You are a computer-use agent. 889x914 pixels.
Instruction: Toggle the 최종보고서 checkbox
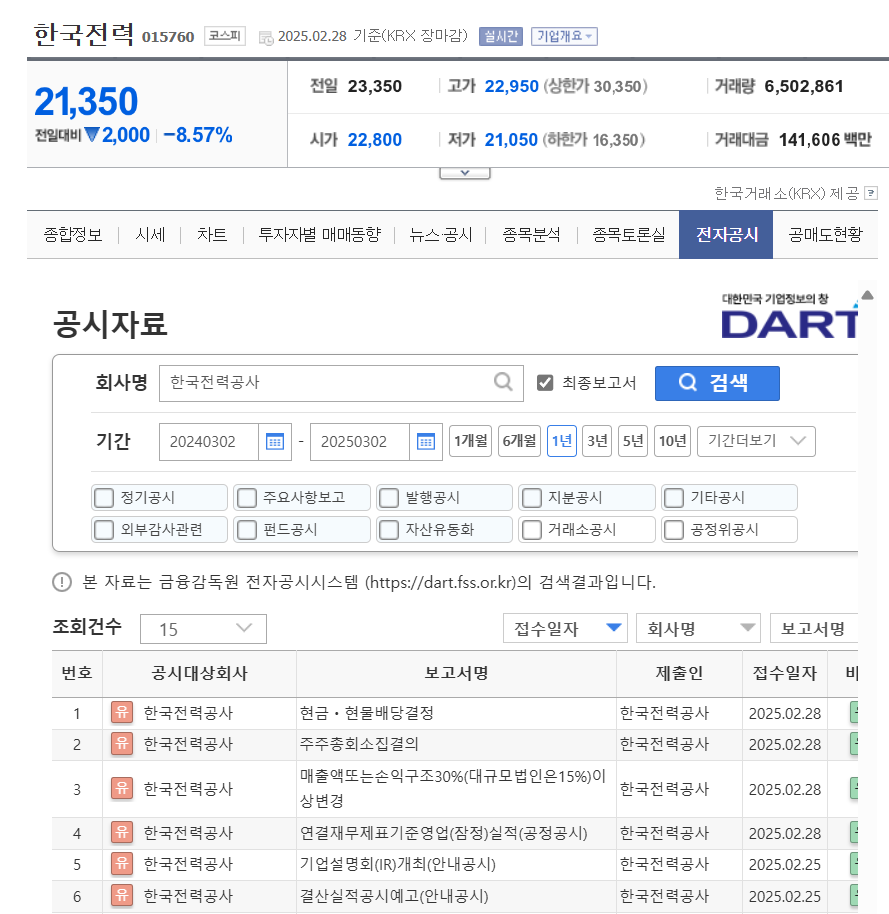click(x=544, y=382)
